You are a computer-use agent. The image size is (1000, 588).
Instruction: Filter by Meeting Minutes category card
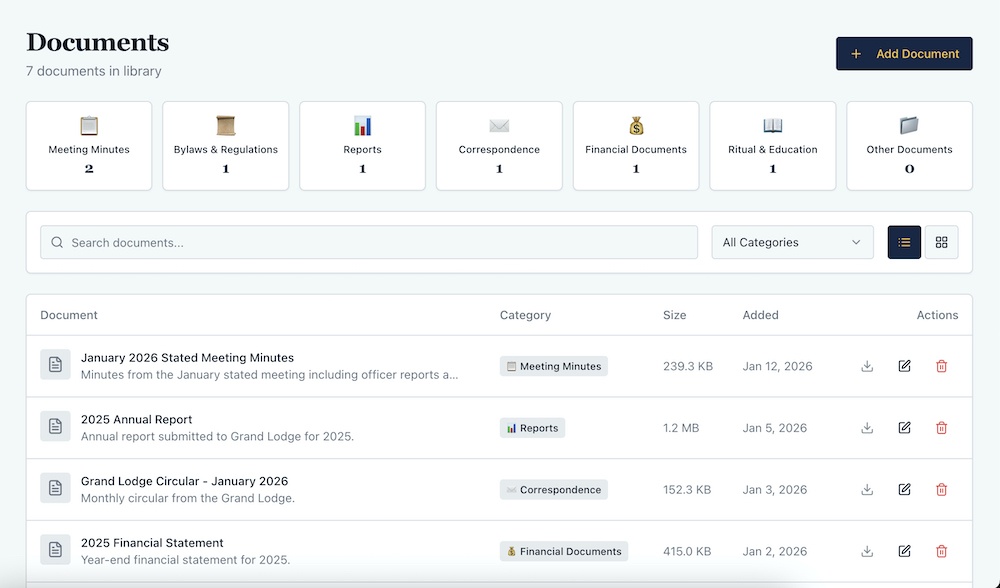(x=89, y=146)
